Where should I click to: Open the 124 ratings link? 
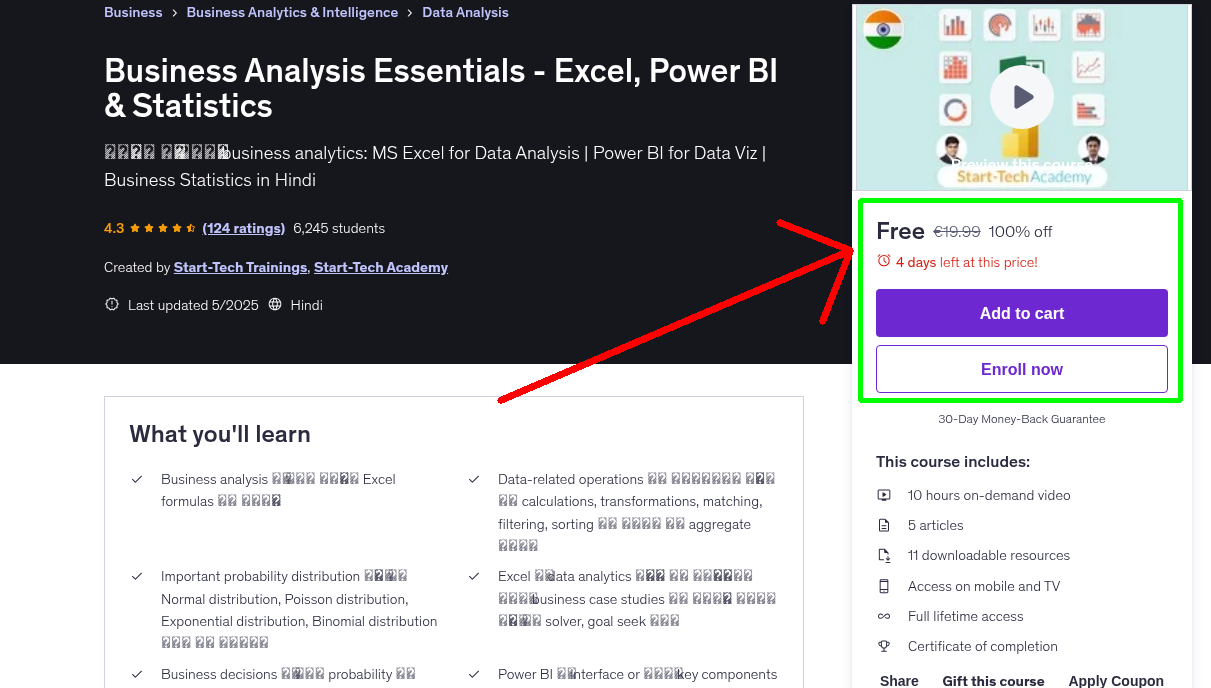(244, 228)
